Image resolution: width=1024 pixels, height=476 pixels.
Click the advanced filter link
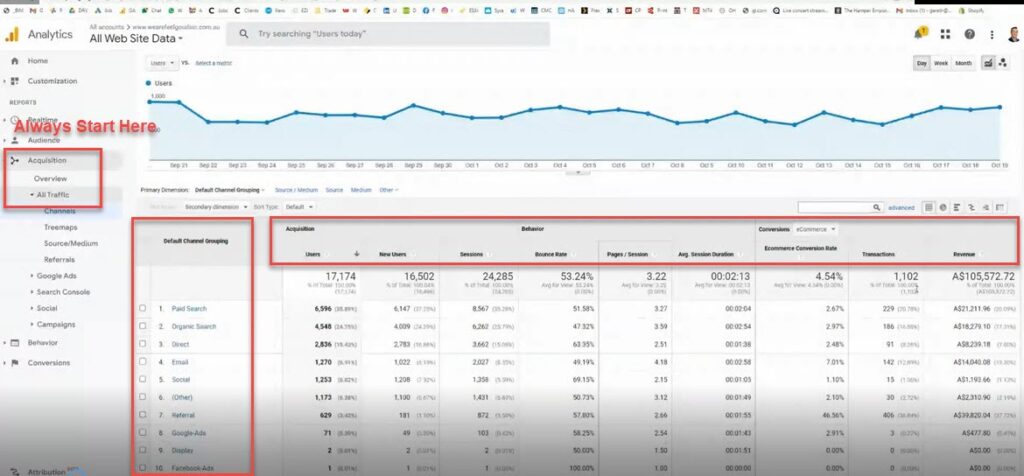[x=901, y=208]
